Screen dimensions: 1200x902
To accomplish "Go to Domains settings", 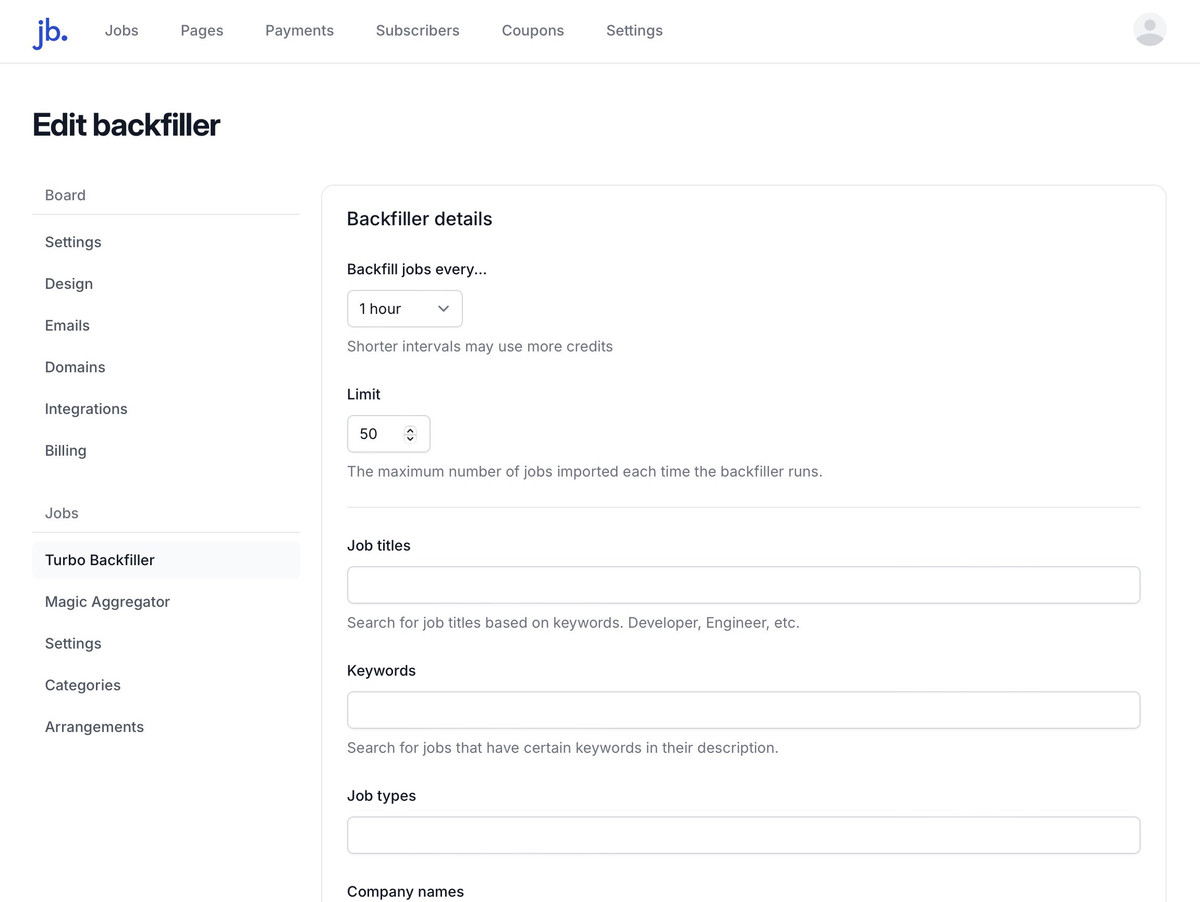I will coord(75,367).
